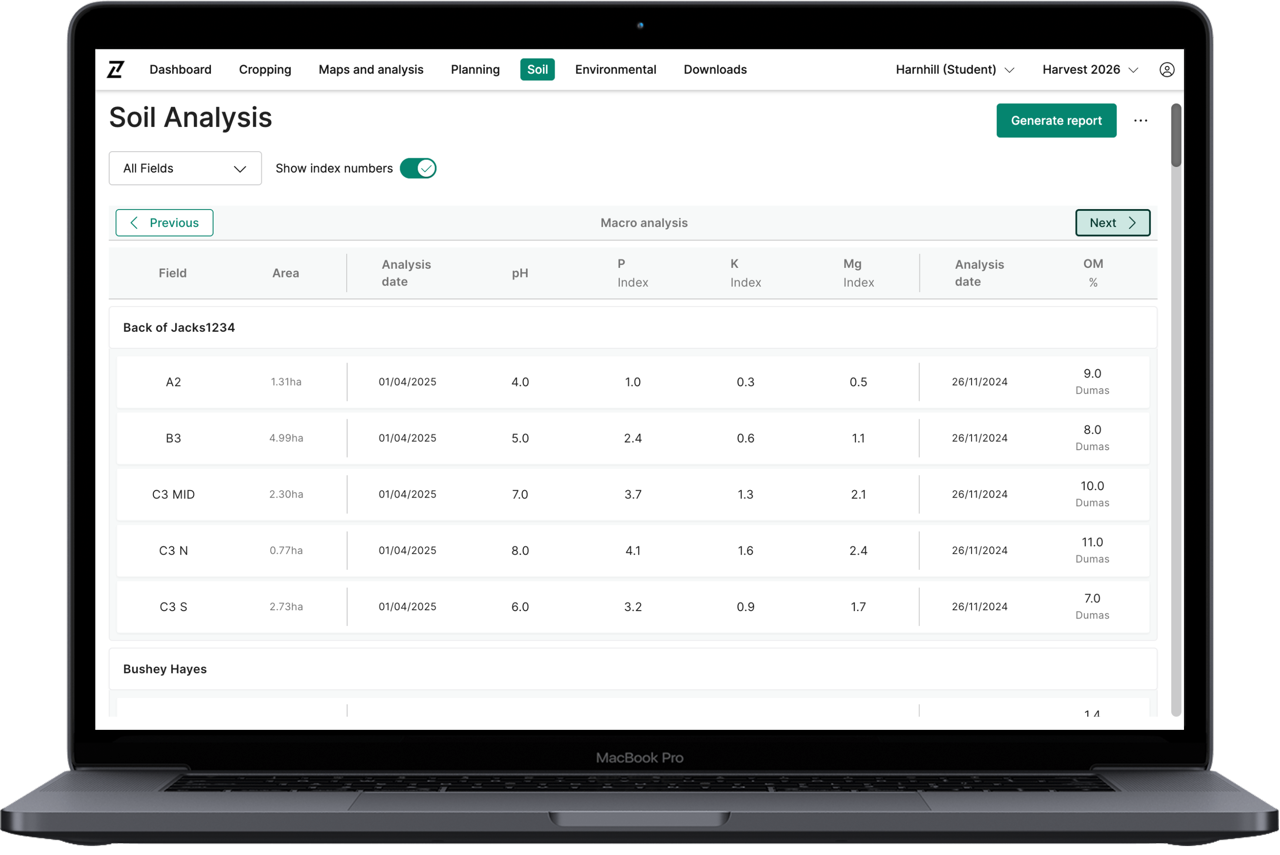Click area value 0.77ha
1280x855 pixels.
[286, 550]
